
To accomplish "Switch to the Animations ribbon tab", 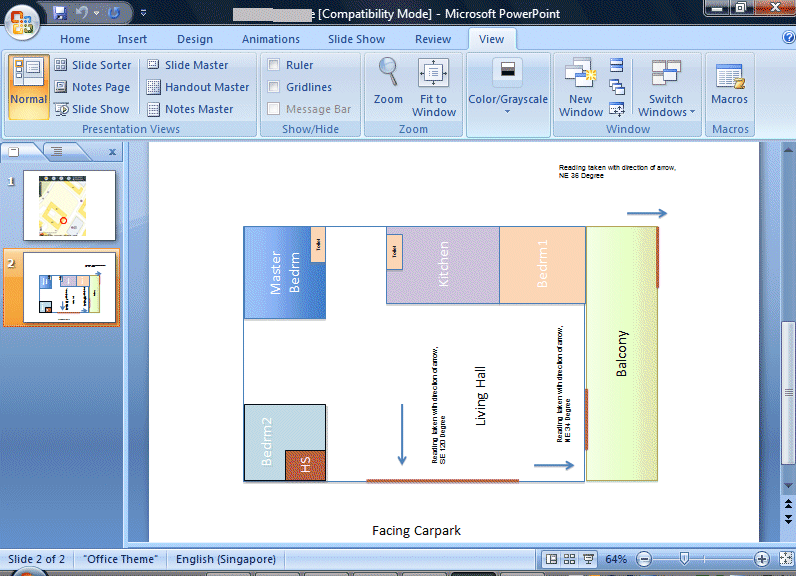I will click(x=270, y=39).
